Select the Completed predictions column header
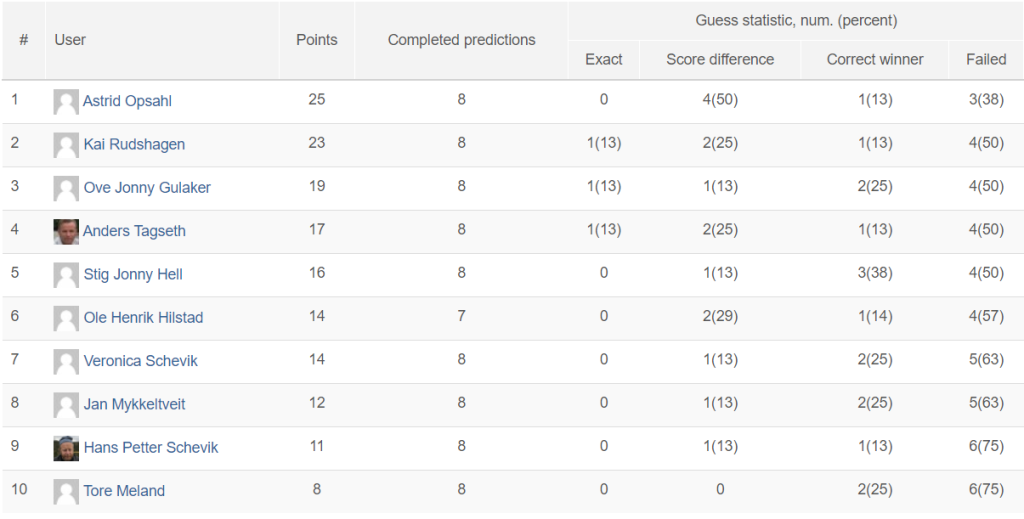 coord(462,40)
